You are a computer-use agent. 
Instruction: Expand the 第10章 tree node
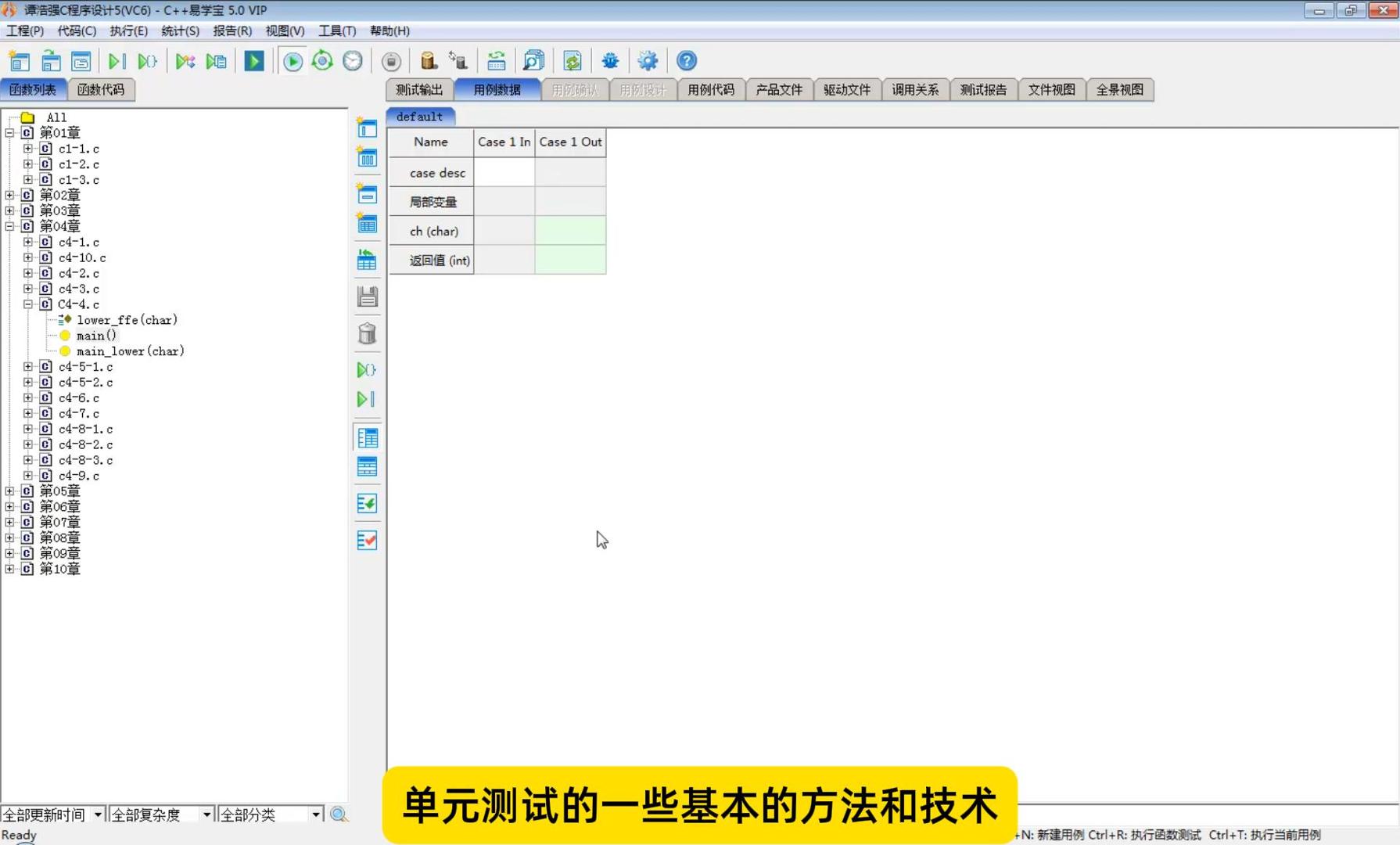pyautogui.click(x=9, y=569)
